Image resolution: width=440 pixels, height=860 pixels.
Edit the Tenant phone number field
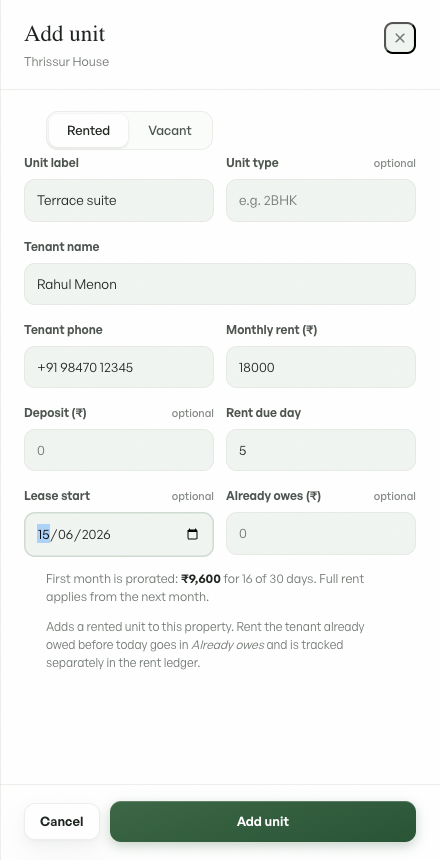(119, 367)
